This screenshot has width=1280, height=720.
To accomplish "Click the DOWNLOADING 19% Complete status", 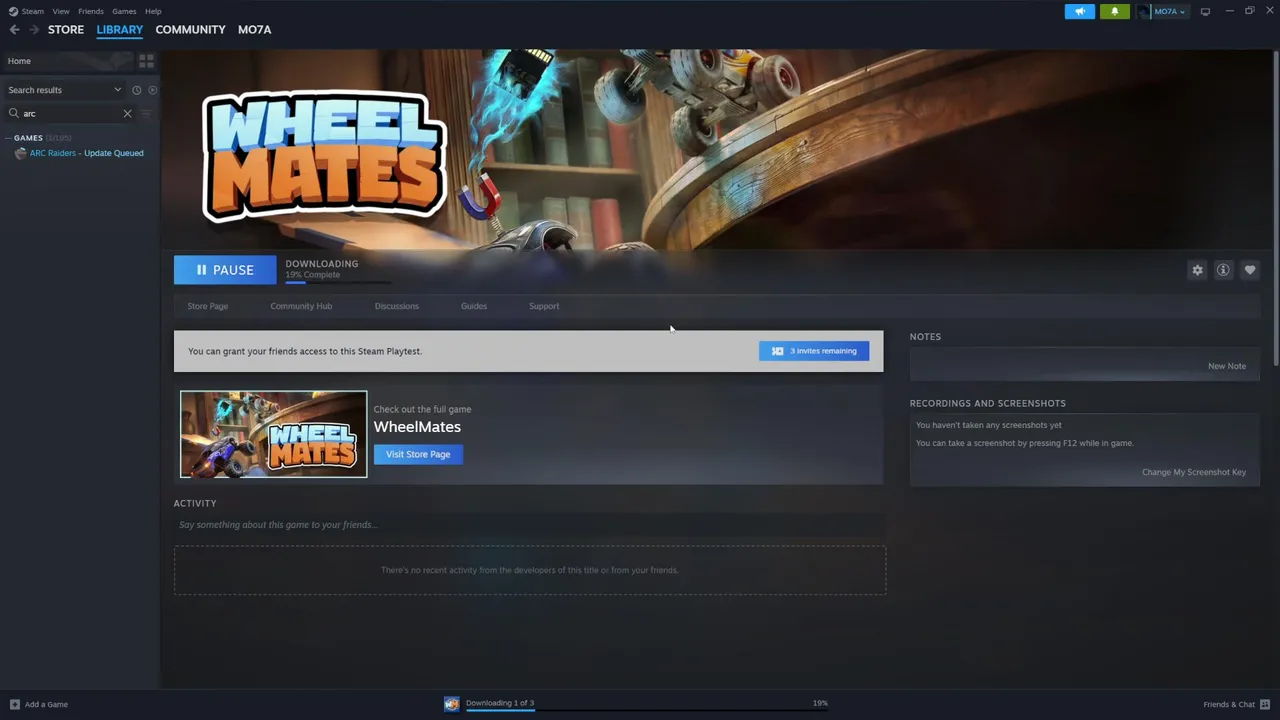I will (x=322, y=269).
